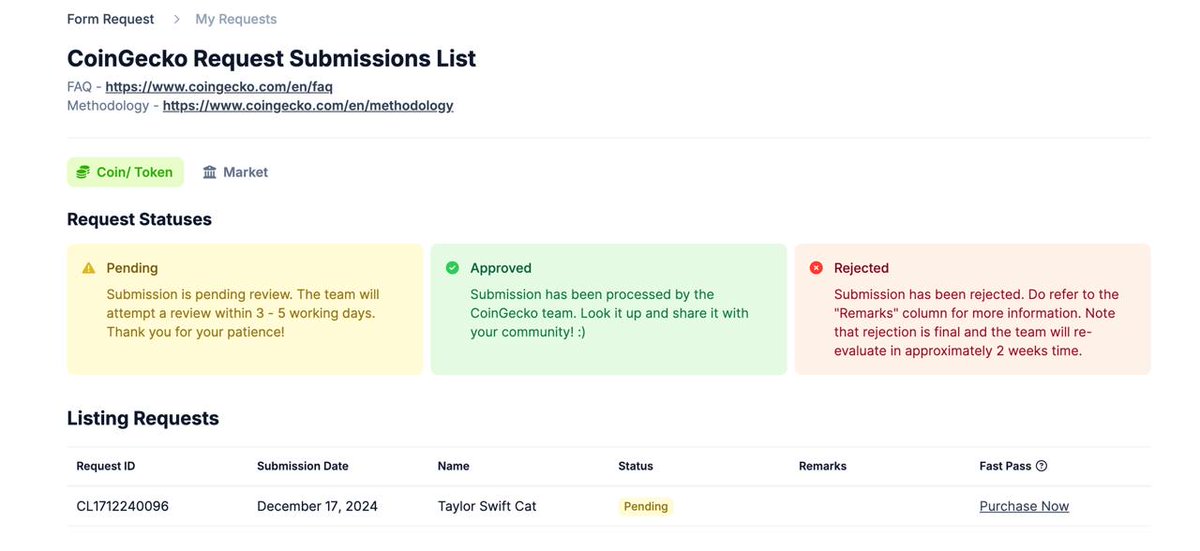Click the Pending status card heading
This screenshot has height=551, width=1200.
[132, 268]
